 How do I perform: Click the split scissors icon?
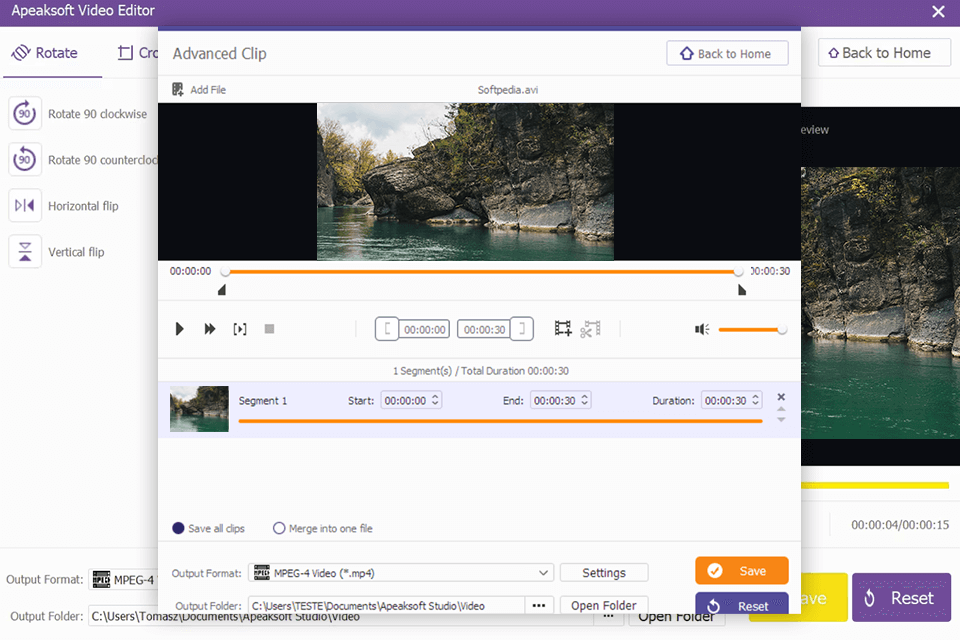[x=591, y=329]
